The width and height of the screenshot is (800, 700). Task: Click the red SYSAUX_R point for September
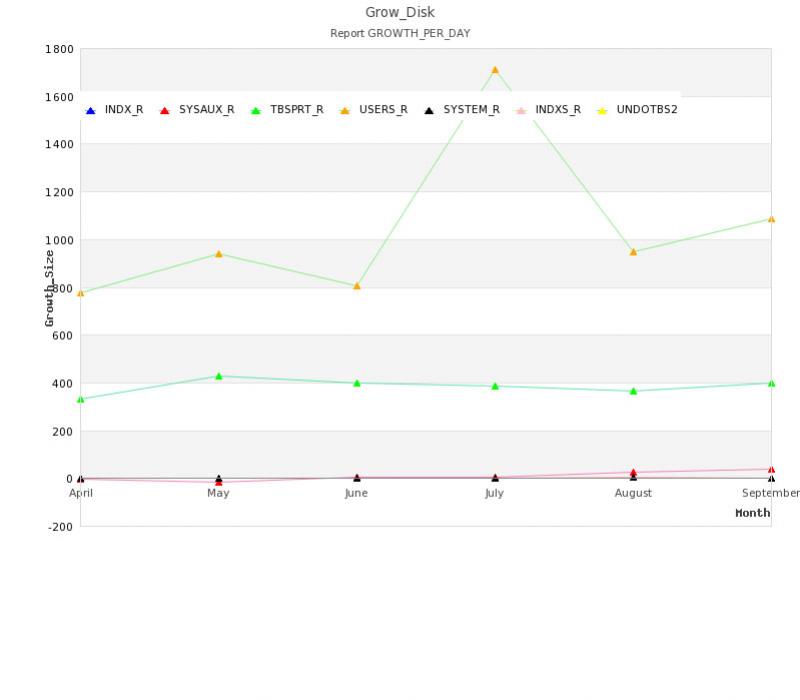[771, 470]
